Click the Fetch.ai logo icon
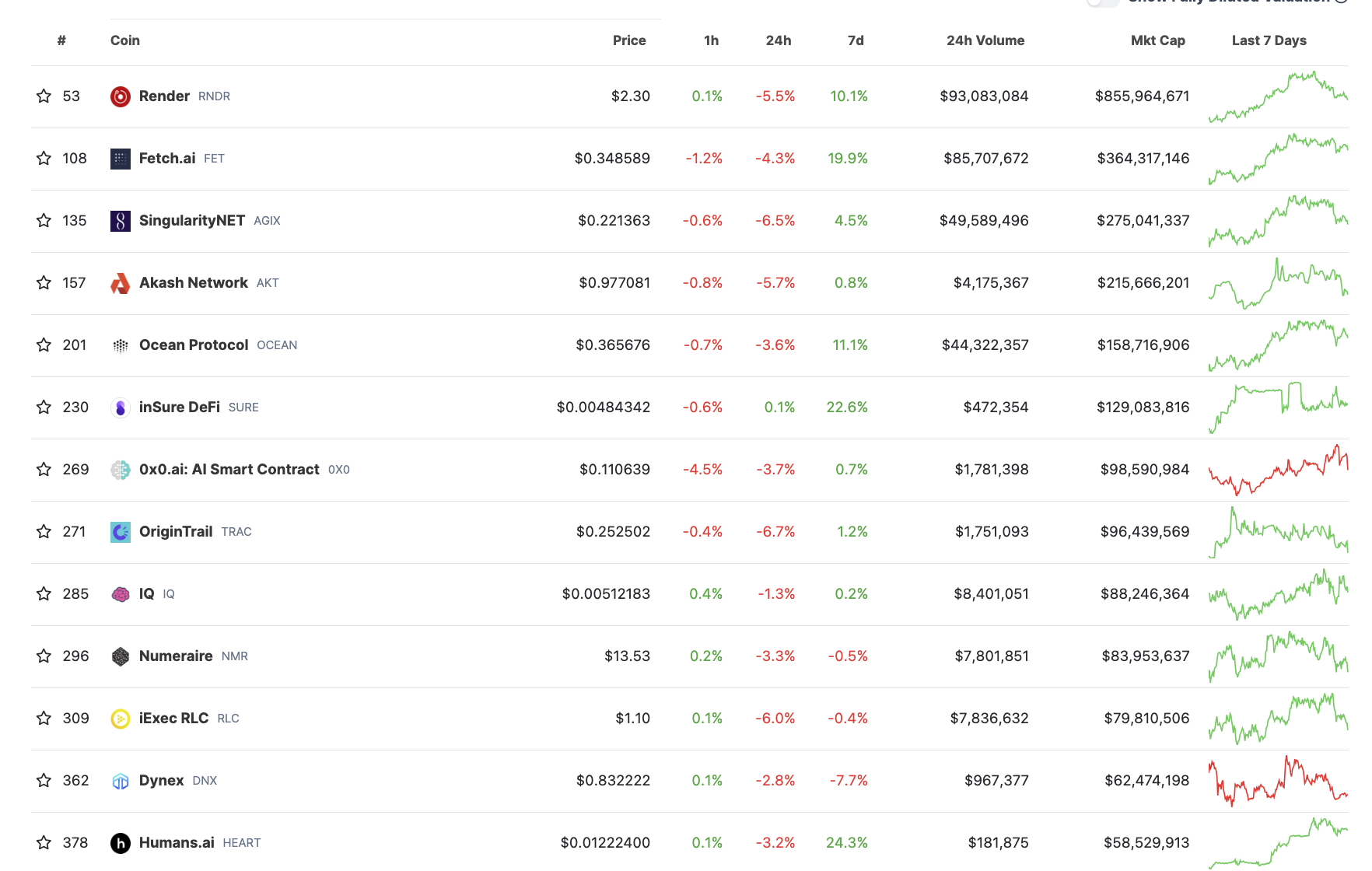Viewport: 1372px width, 871px height. click(121, 159)
